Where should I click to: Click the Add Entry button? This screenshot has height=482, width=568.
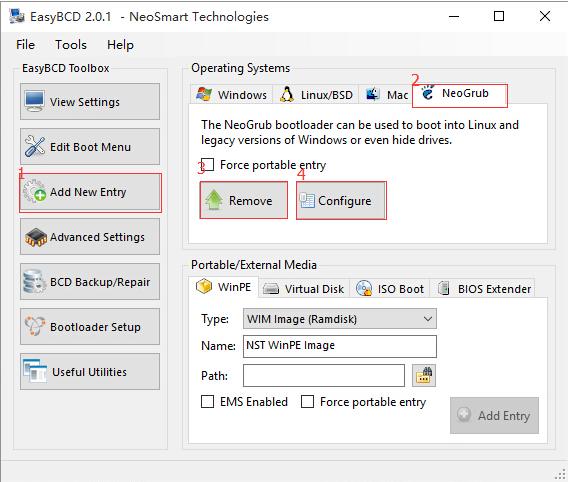pos(494,415)
